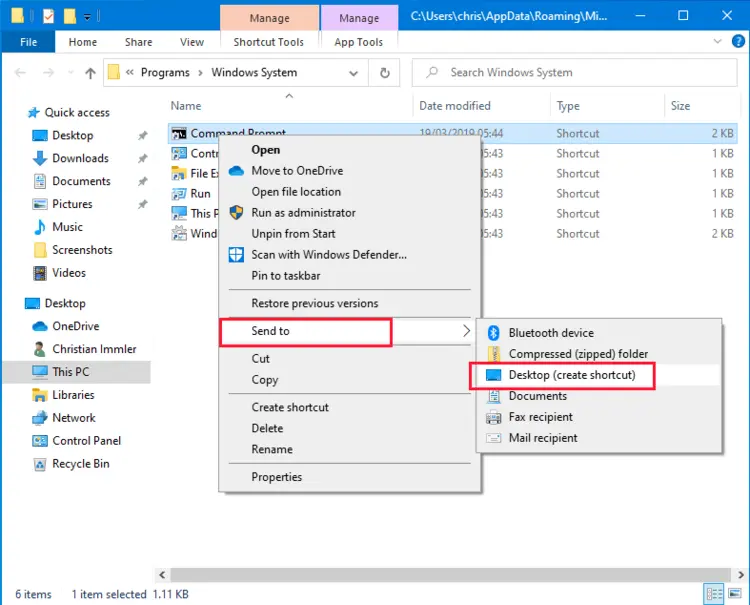Focus the Search Windows System box
Image resolution: width=750 pixels, height=605 pixels.
[574, 73]
